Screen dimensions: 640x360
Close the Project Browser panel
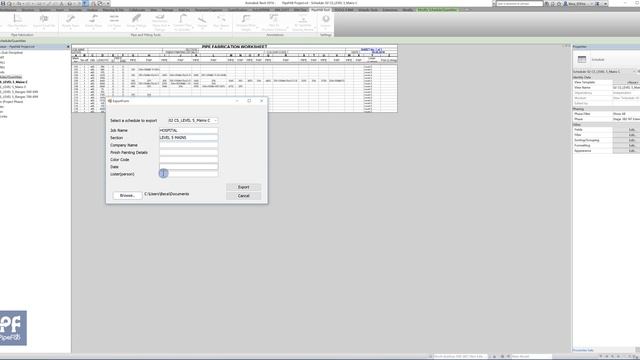68,47
